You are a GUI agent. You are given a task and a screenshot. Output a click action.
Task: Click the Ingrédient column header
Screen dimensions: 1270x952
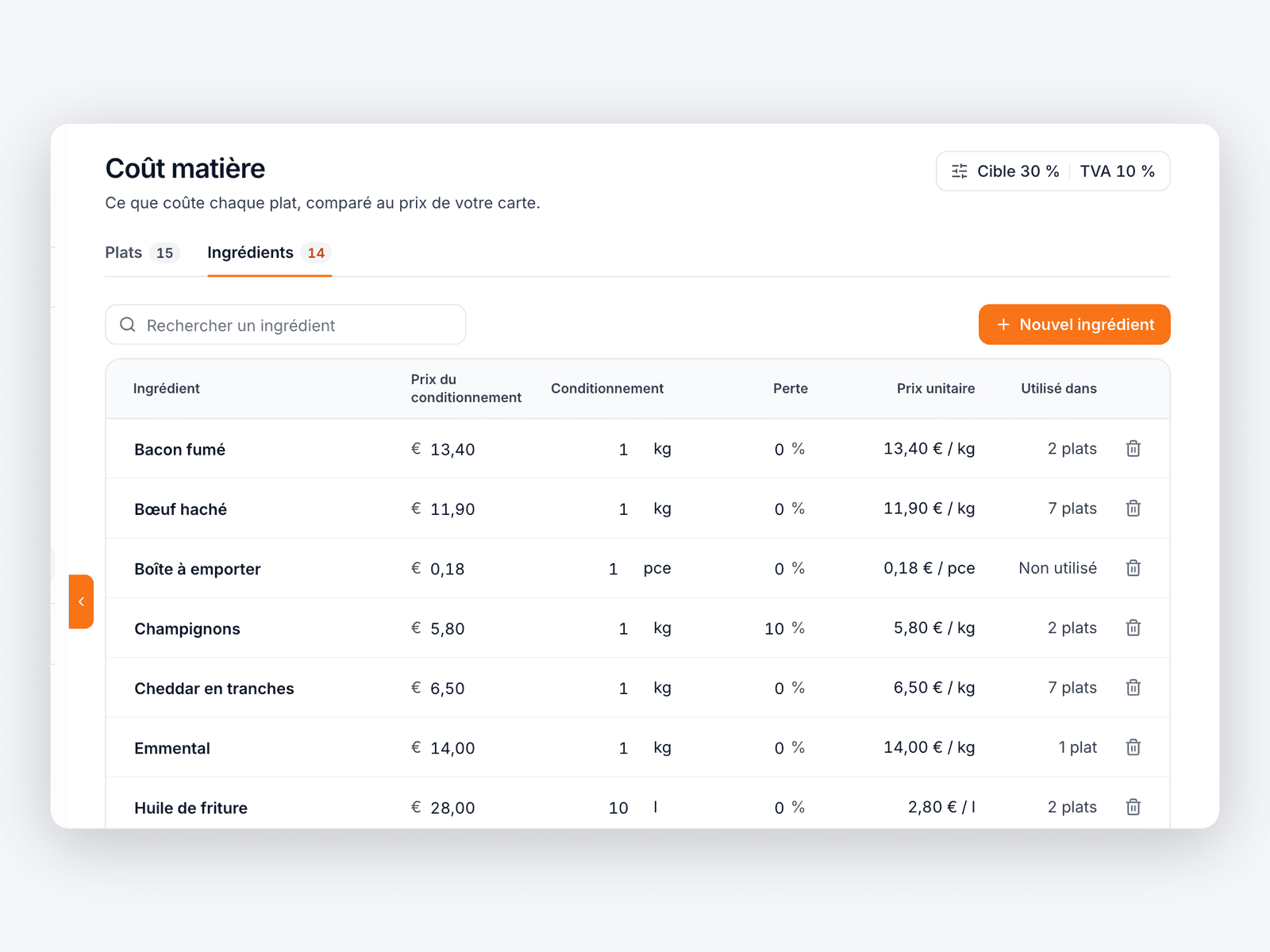(x=167, y=389)
